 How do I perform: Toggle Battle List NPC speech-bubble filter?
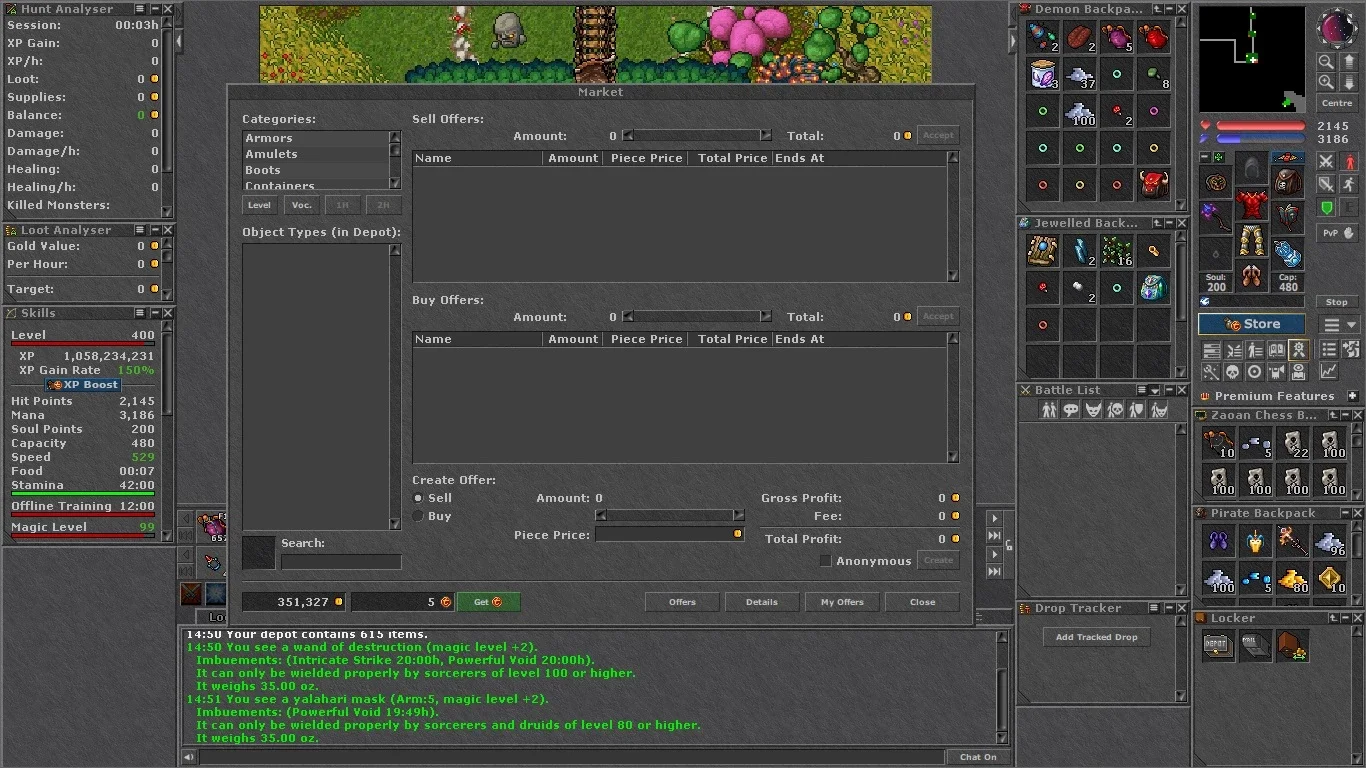1071,410
